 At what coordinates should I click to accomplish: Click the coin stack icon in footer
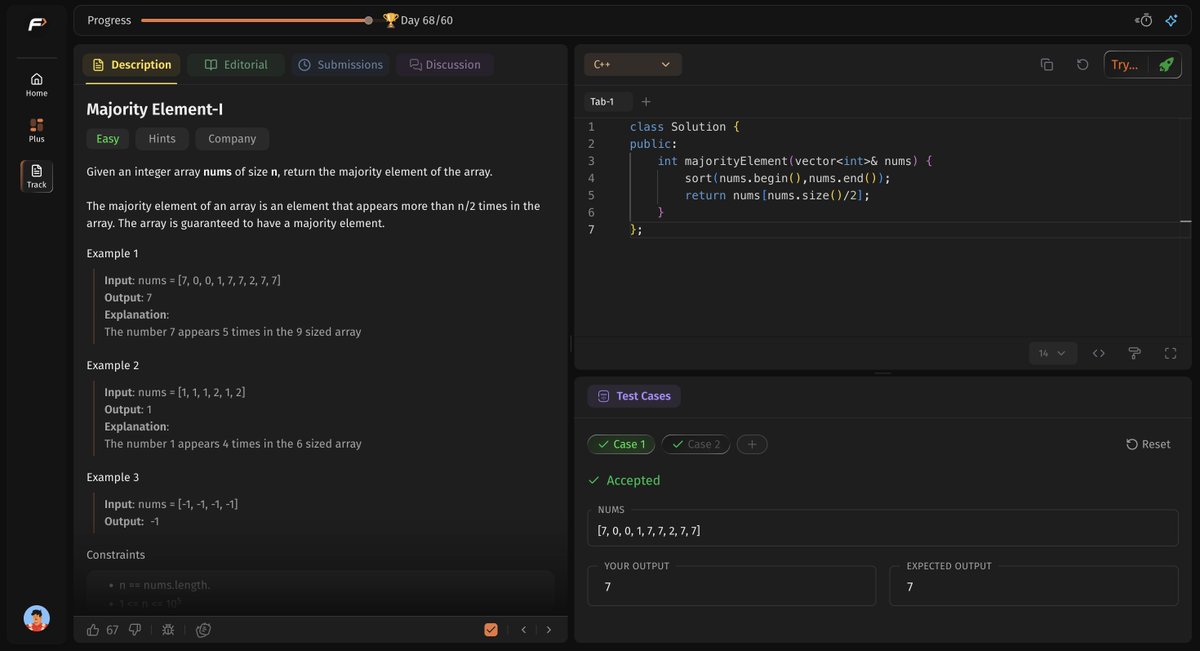point(203,630)
